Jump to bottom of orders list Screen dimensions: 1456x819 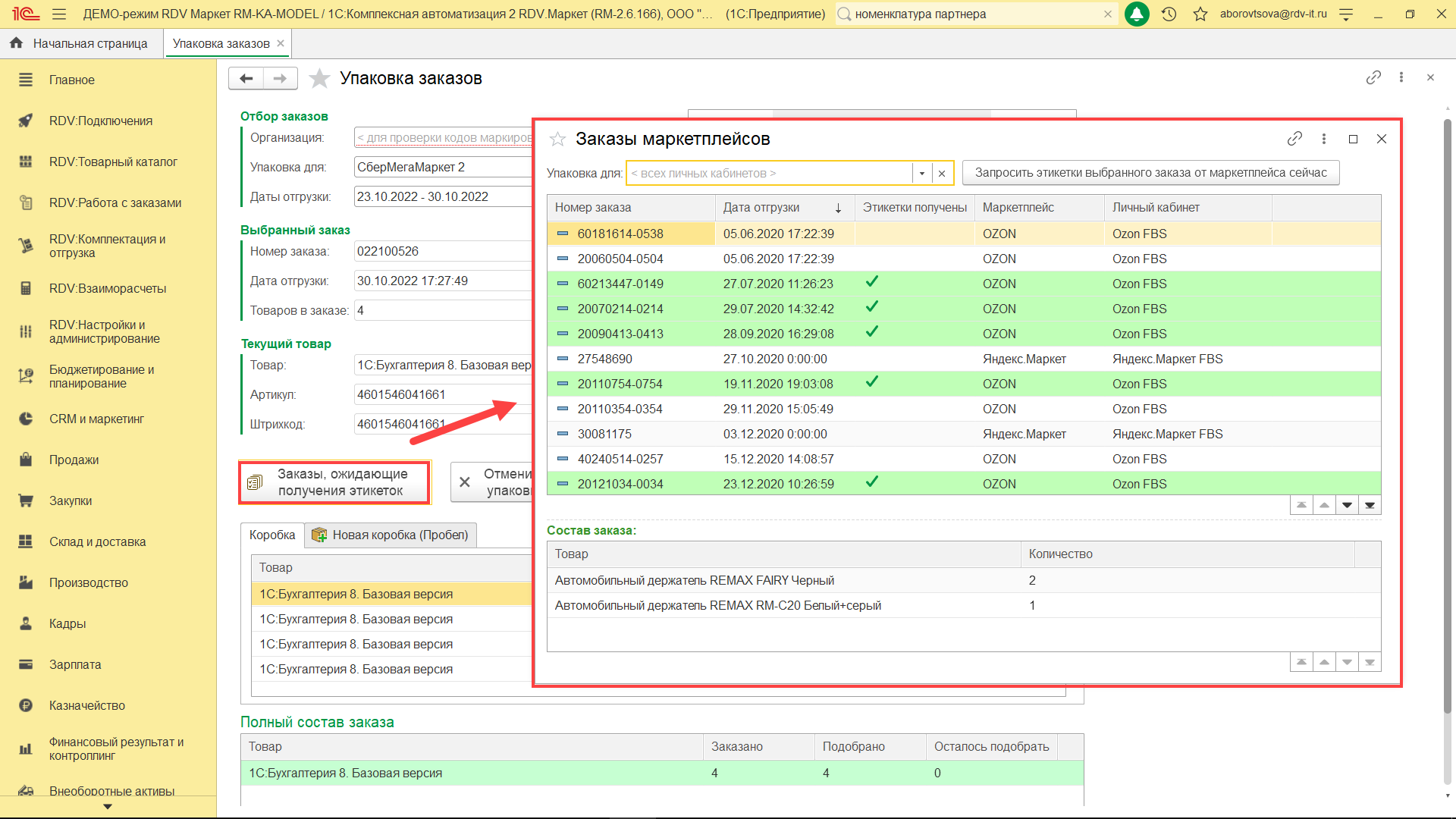pos(1370,505)
